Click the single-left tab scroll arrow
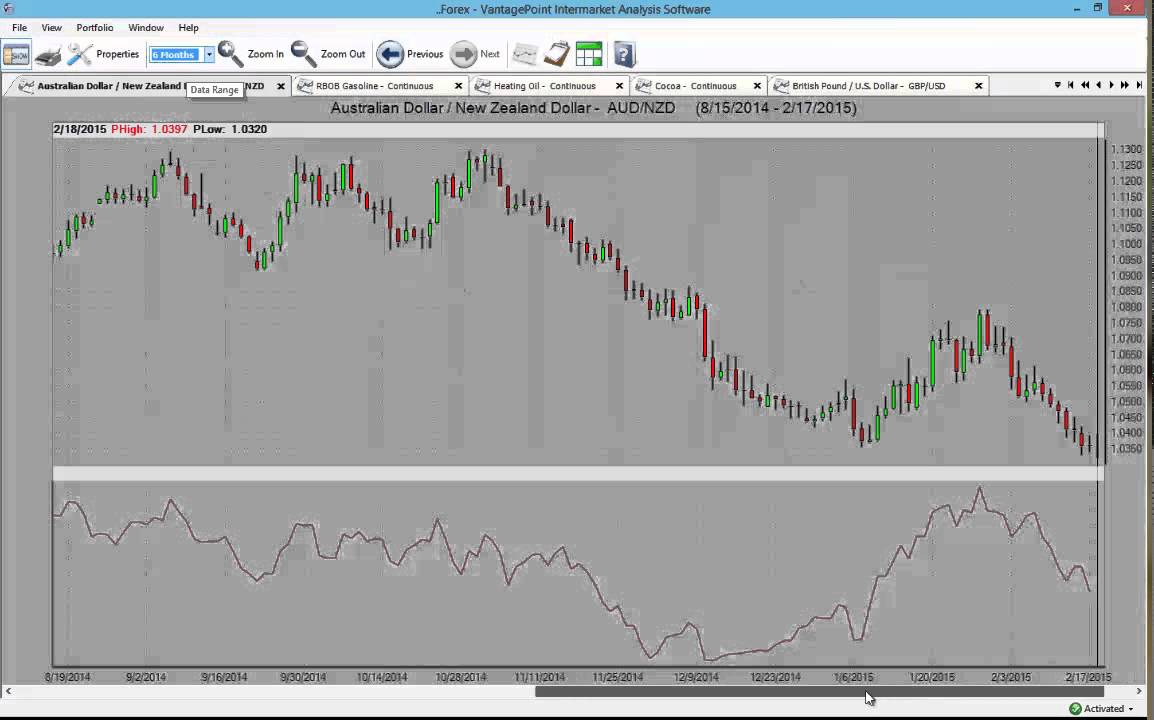This screenshot has width=1154, height=720. coord(1099,85)
